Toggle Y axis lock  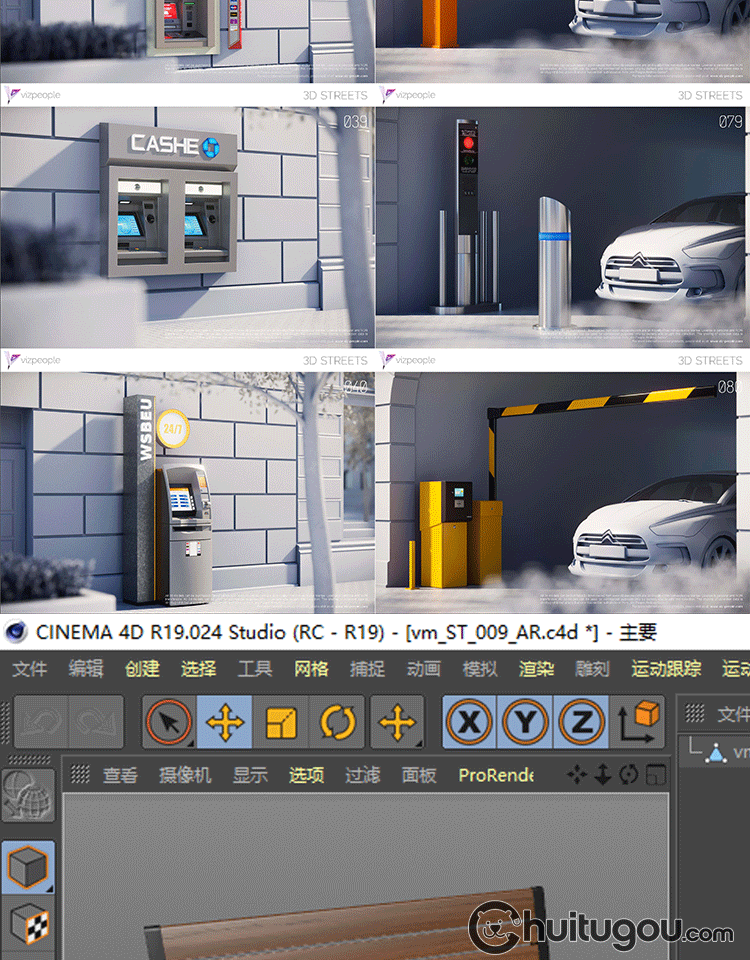[525, 722]
